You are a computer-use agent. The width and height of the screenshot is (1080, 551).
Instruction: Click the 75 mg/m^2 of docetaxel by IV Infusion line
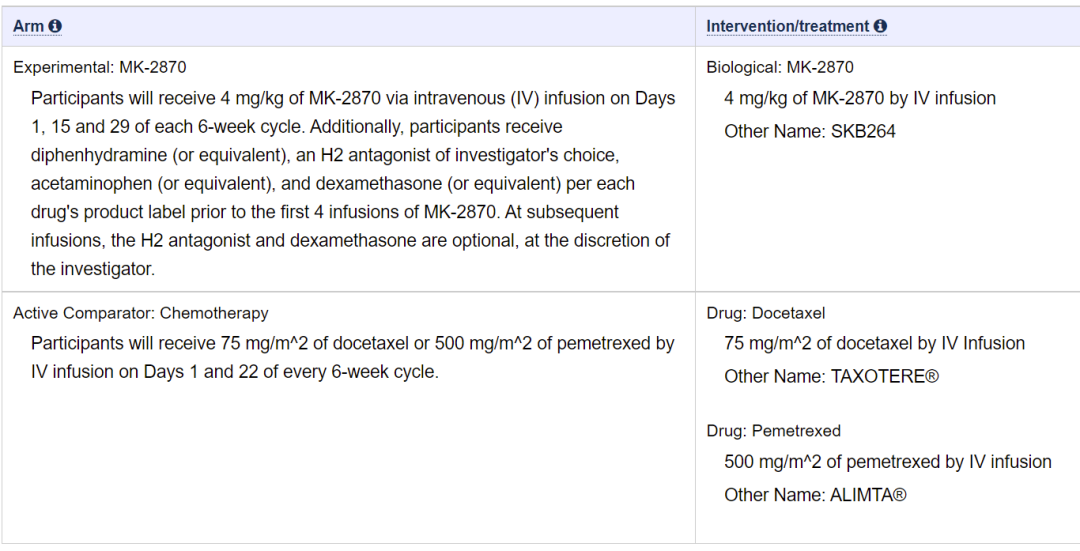874,343
